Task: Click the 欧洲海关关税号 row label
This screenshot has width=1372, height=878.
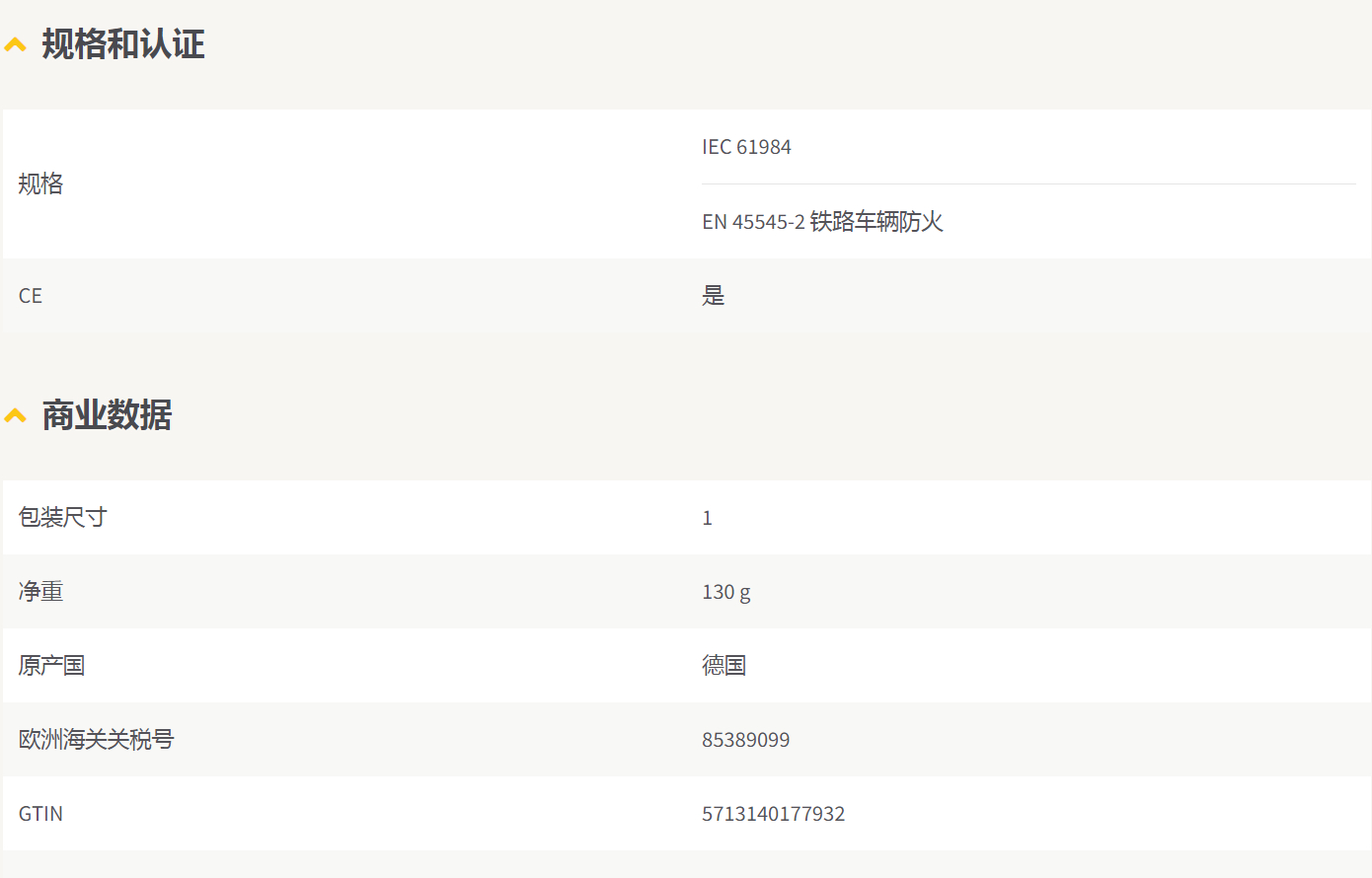Action: [96, 739]
